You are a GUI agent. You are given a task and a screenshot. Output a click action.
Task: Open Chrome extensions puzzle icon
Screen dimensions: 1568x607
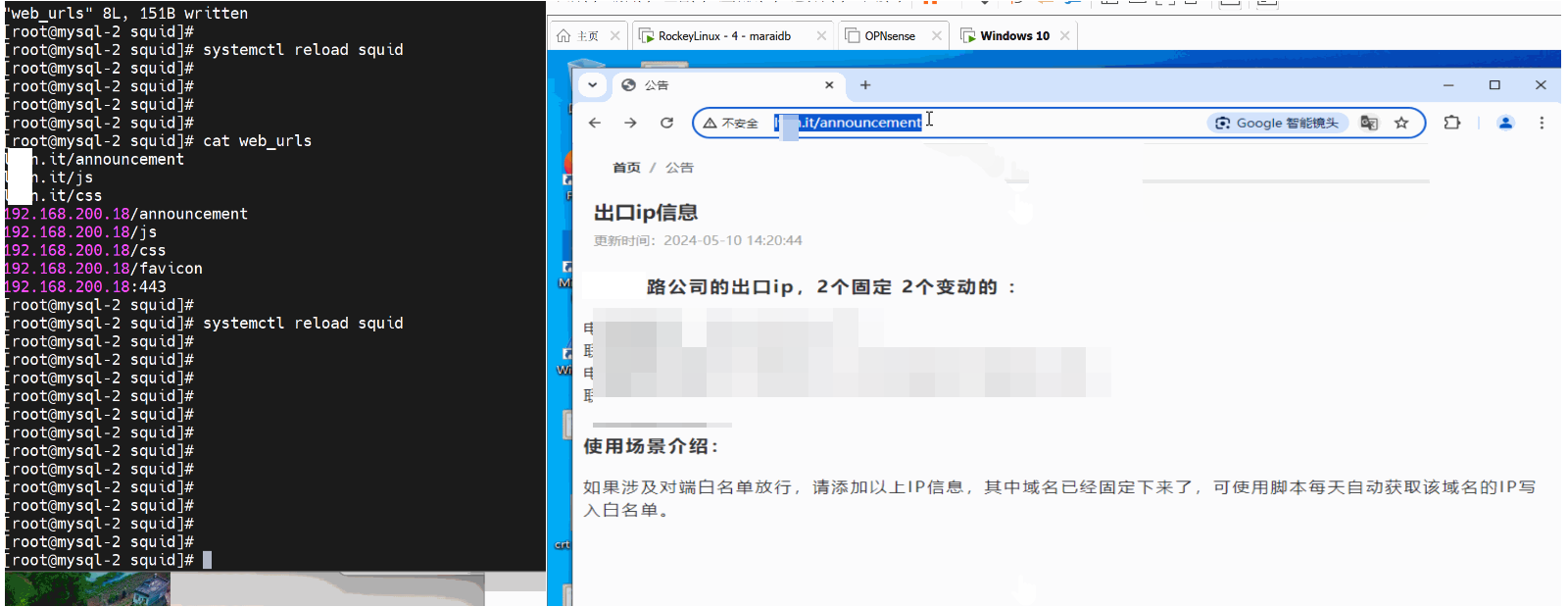click(1452, 123)
